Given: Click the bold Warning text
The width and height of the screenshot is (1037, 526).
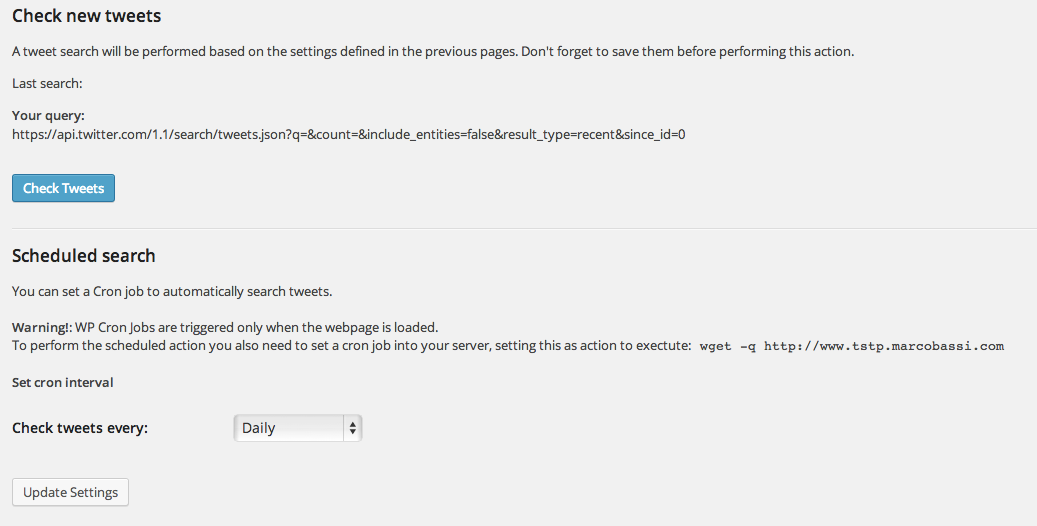Looking at the screenshot, I should pyautogui.click(x=41, y=327).
